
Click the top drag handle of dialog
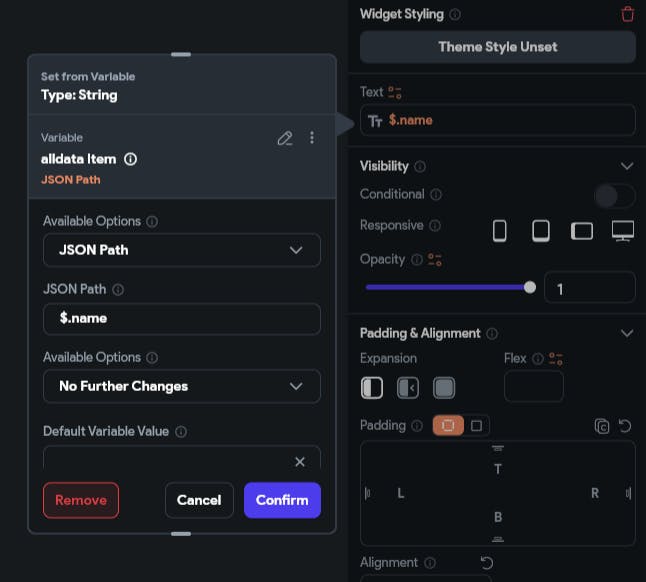[181, 54]
